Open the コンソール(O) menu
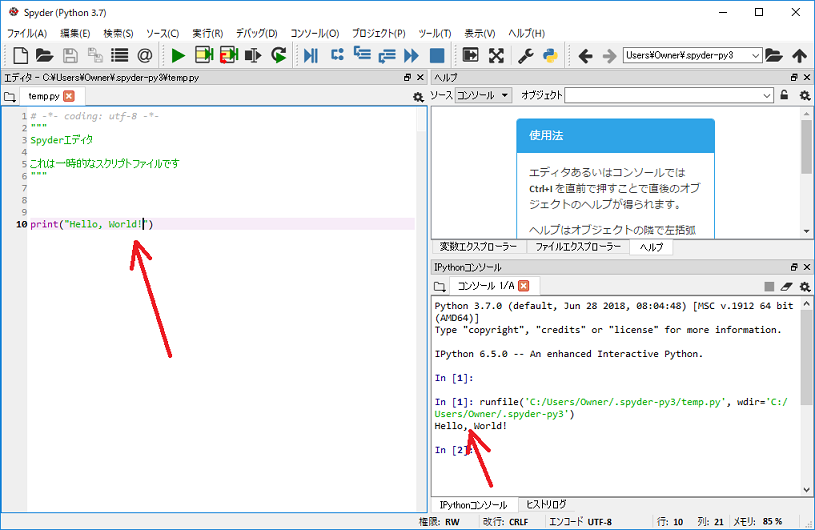The image size is (815, 530). [x=314, y=33]
